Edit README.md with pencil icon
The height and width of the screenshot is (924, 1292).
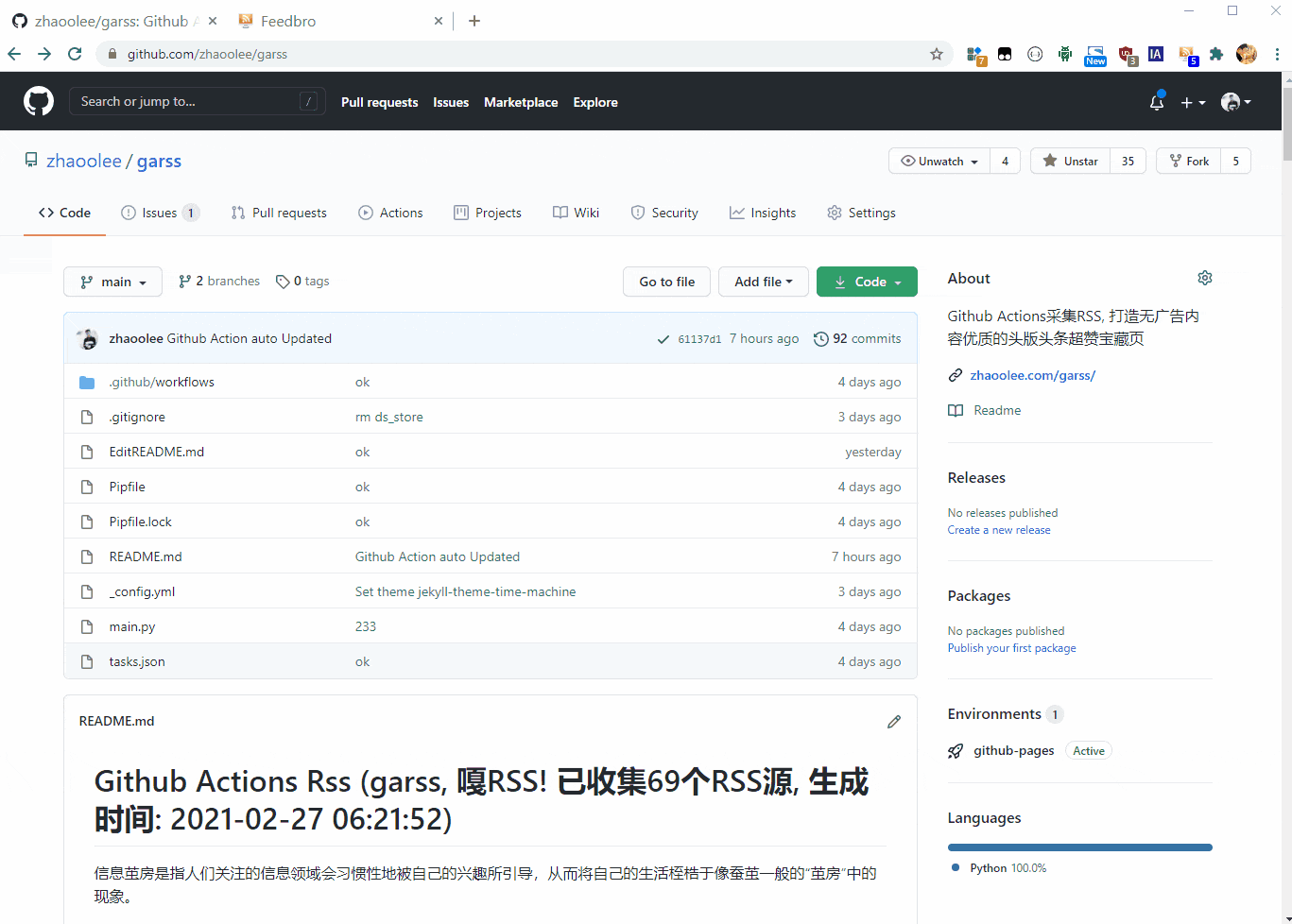(893, 722)
